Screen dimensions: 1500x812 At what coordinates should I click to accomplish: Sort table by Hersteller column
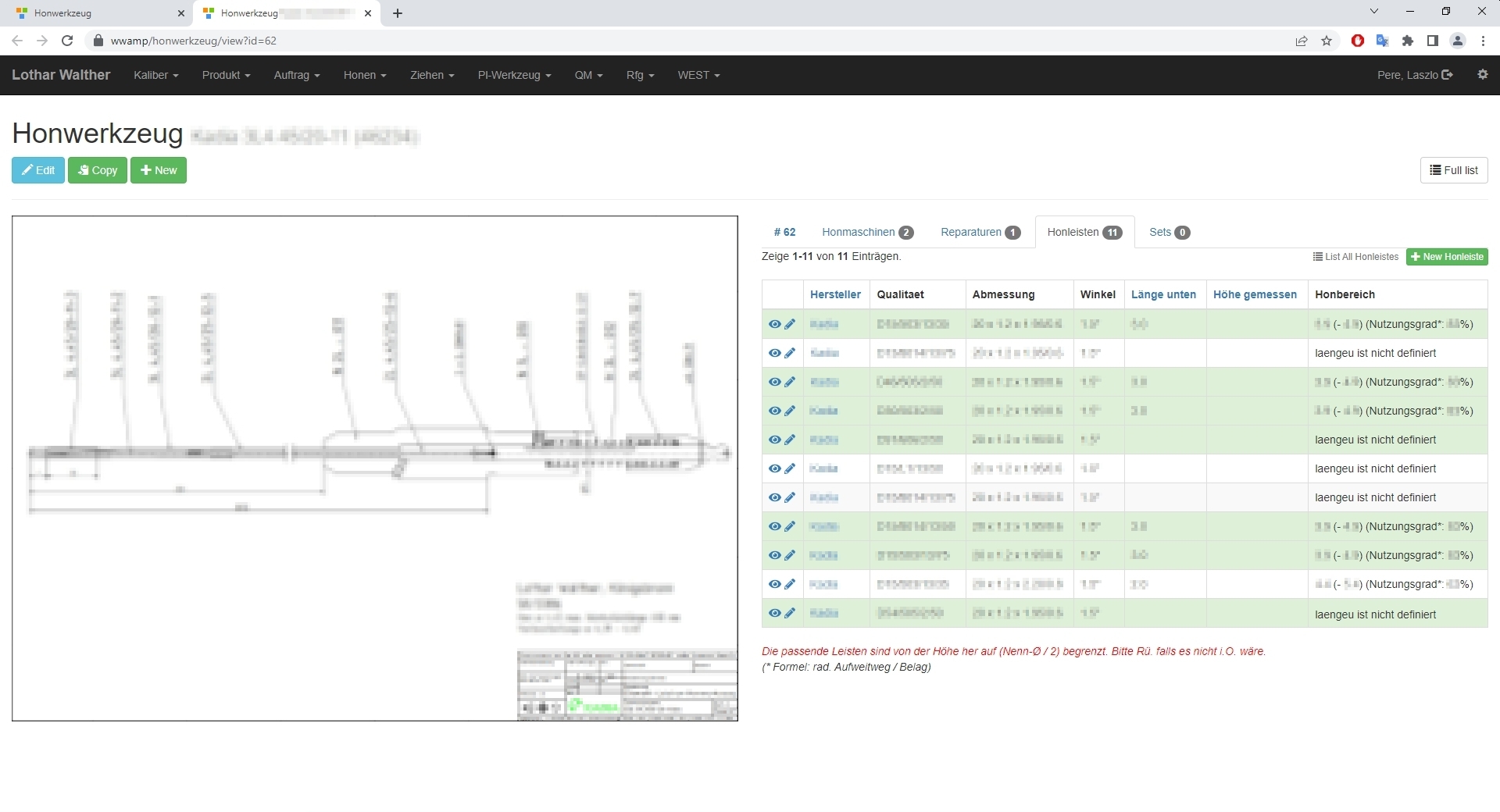(835, 294)
